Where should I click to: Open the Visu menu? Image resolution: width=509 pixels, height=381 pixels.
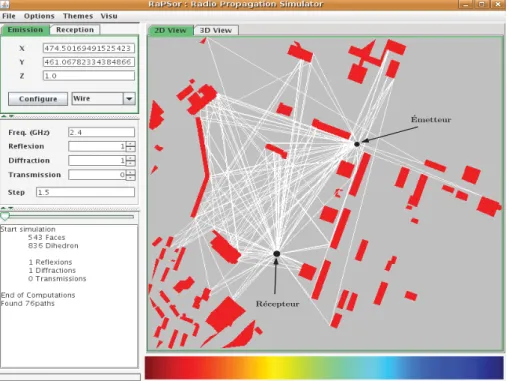(109, 16)
